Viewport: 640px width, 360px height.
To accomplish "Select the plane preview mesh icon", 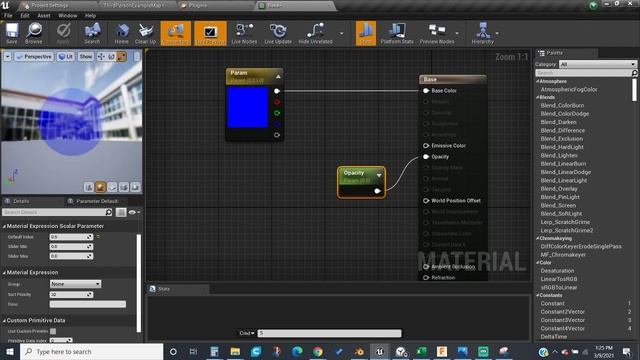I will (x=112, y=187).
